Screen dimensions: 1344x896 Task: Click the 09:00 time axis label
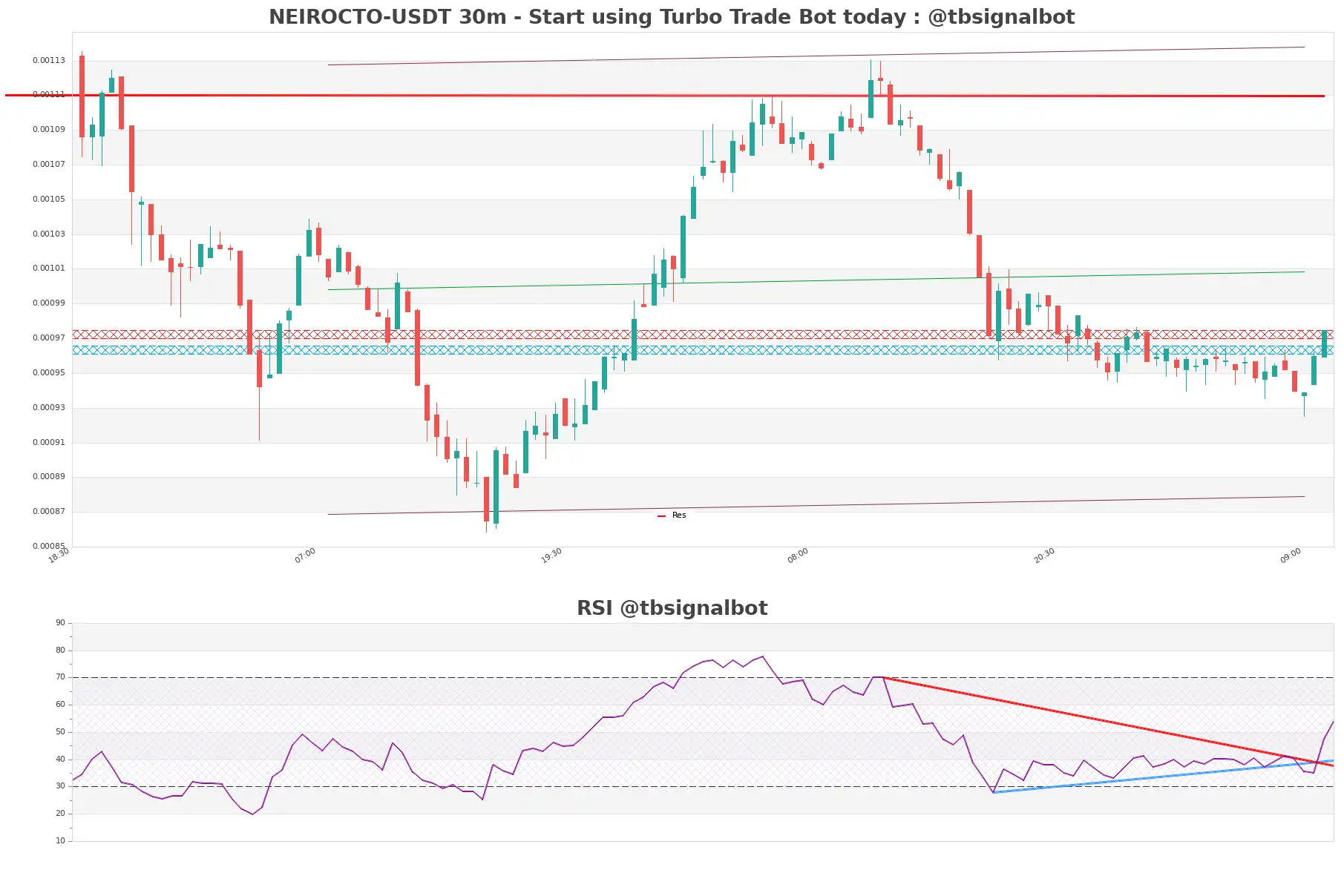click(1291, 556)
